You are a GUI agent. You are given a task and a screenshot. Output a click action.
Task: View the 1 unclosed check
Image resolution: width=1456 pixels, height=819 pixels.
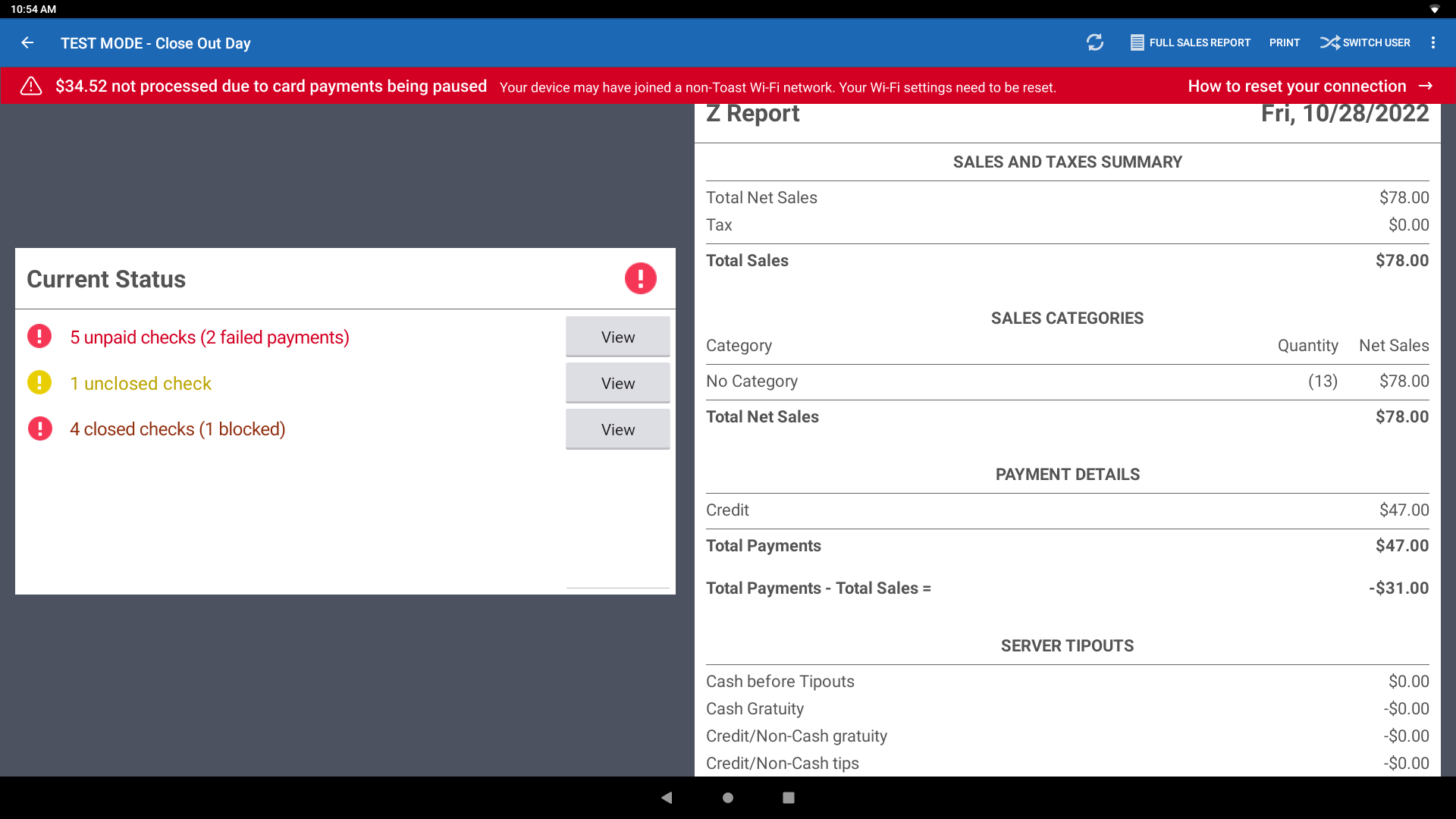(x=617, y=382)
